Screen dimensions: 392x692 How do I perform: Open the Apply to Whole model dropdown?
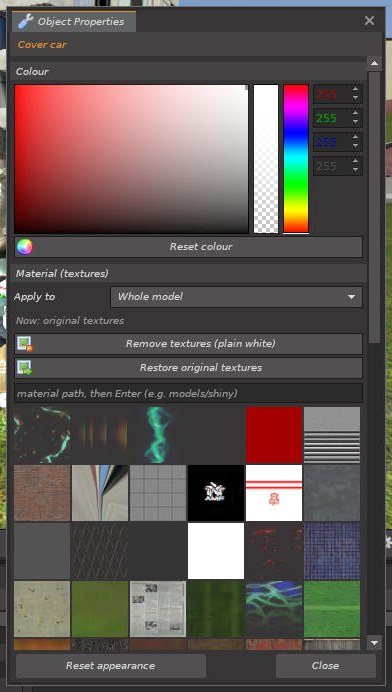click(x=236, y=297)
